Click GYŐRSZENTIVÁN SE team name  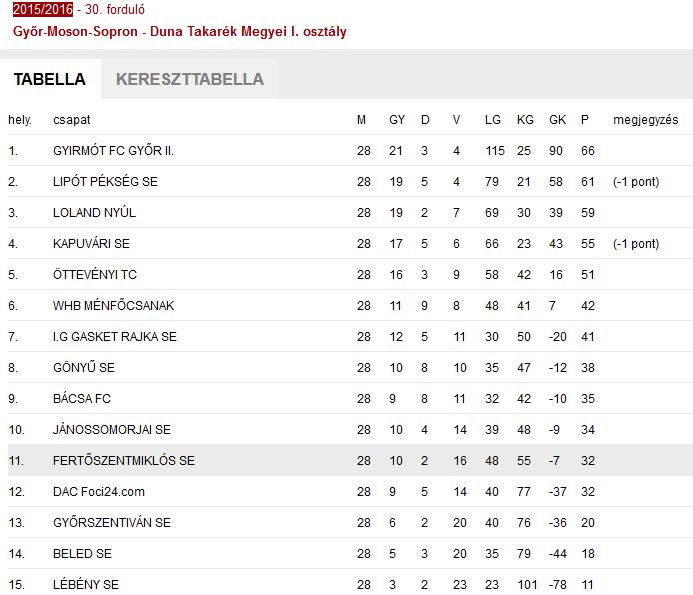111,523
